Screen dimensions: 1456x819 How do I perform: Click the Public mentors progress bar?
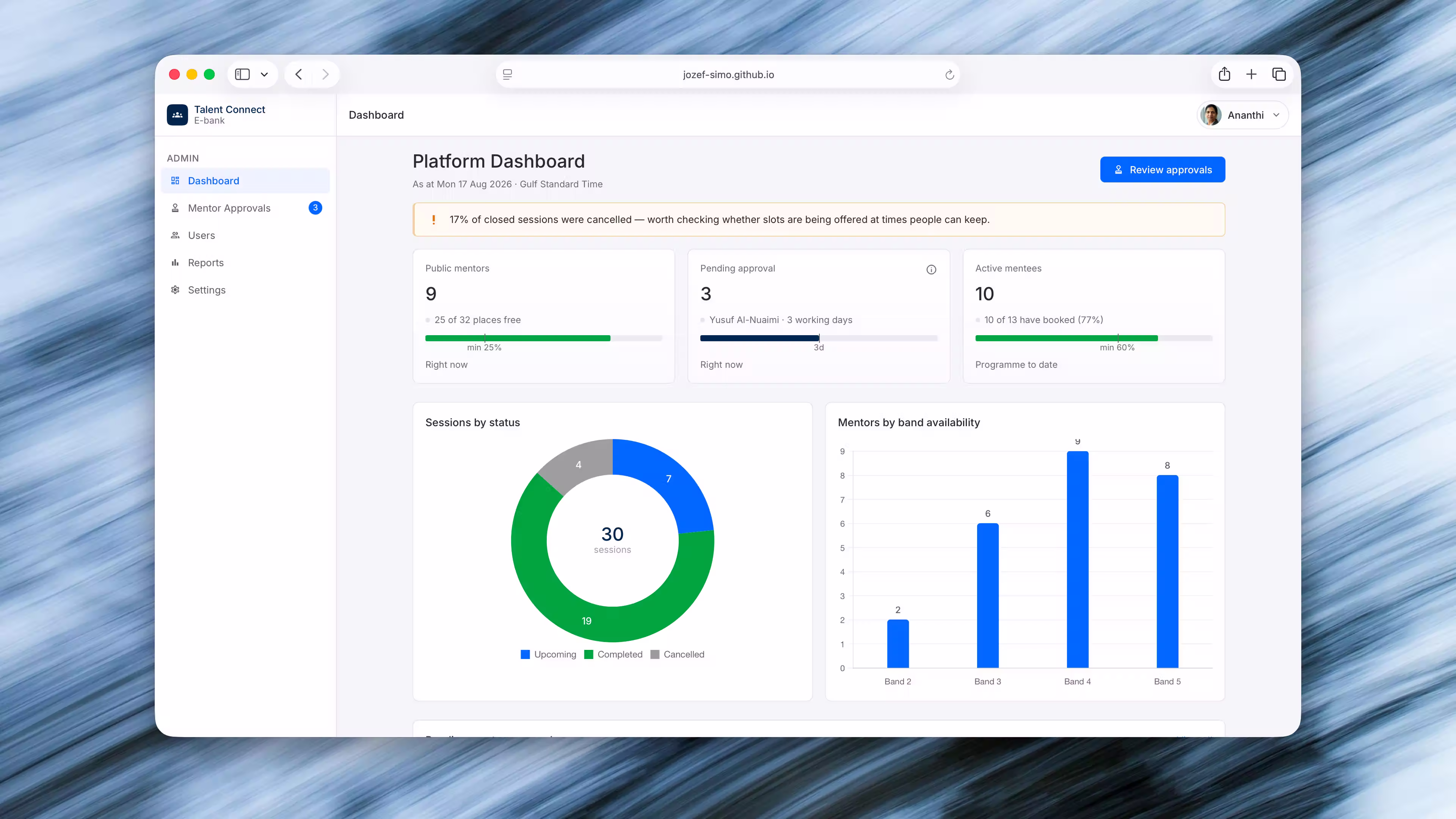tap(543, 338)
